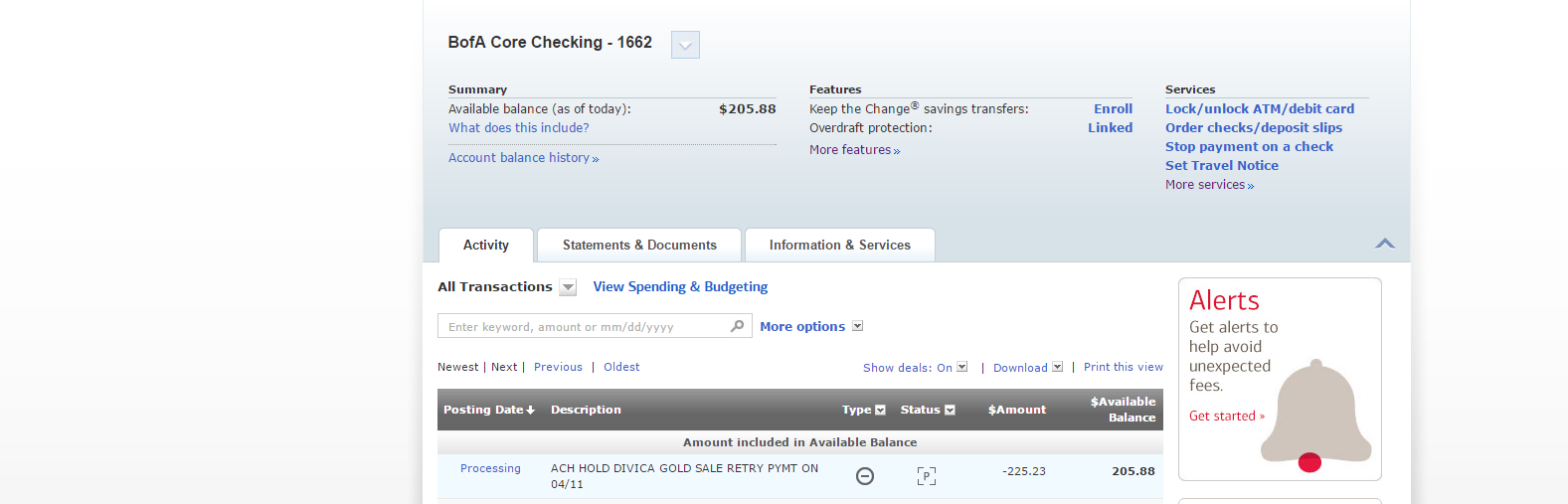Open the account selector dropdown beside BofA Core Checking
Viewport: 1568px width, 504px height.
tap(685, 45)
